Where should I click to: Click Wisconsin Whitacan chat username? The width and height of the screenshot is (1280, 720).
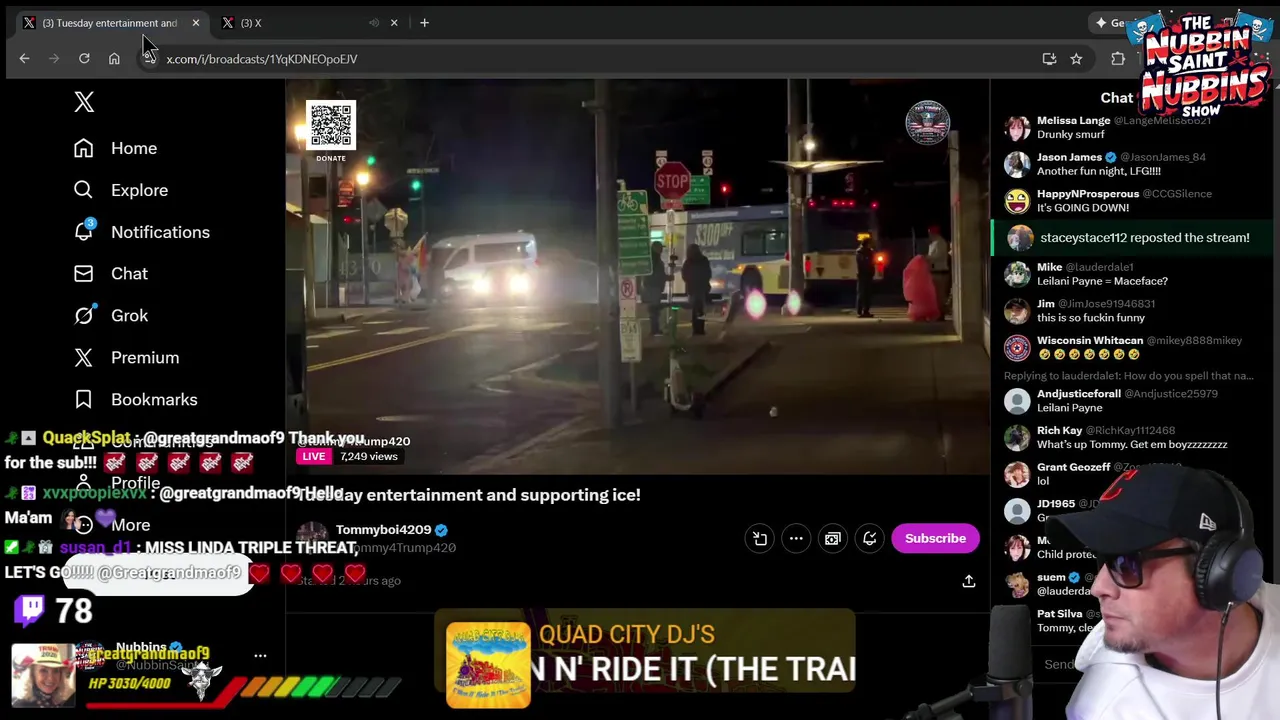click(1090, 341)
